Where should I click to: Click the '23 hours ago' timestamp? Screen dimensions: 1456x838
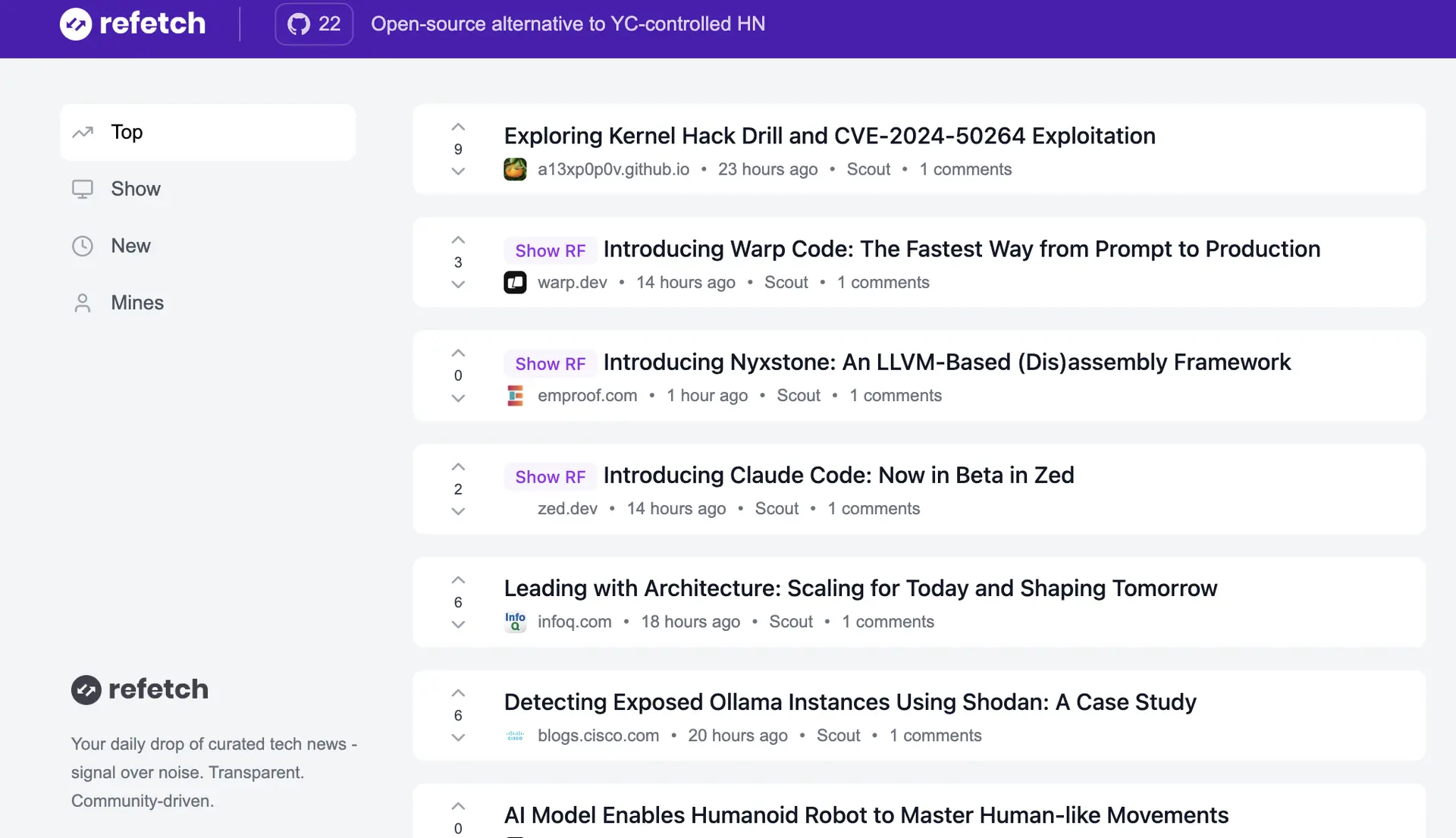[x=767, y=169]
